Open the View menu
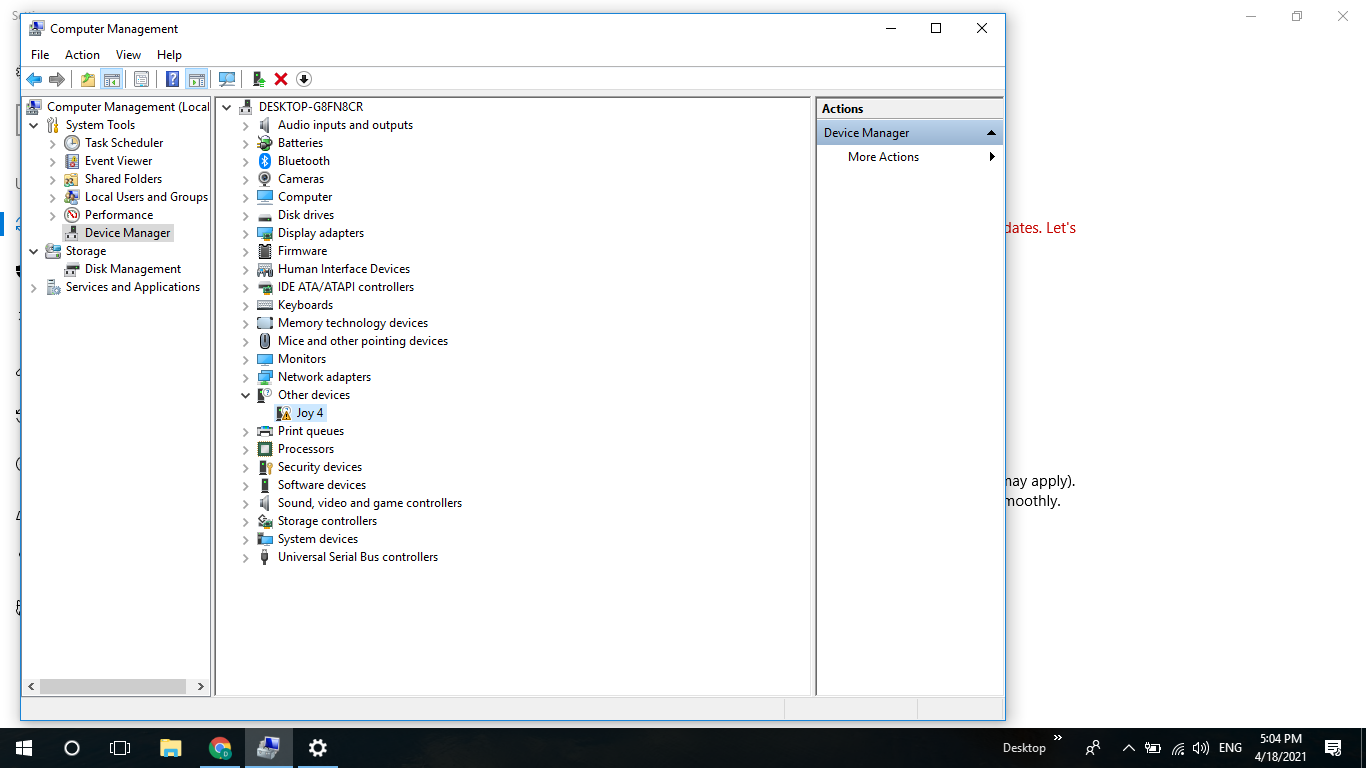Viewport: 1366px width, 768px height. [128, 55]
